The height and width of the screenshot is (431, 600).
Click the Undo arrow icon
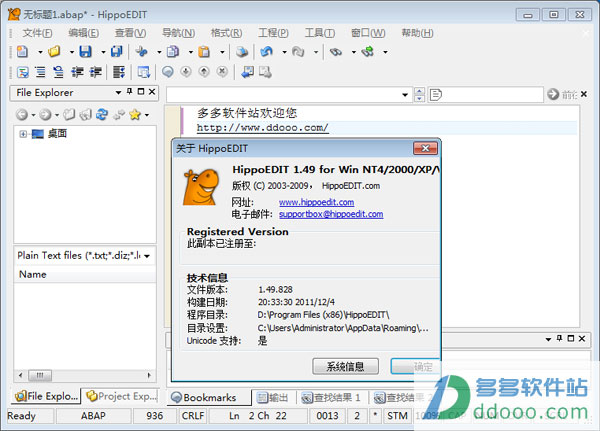click(267, 52)
